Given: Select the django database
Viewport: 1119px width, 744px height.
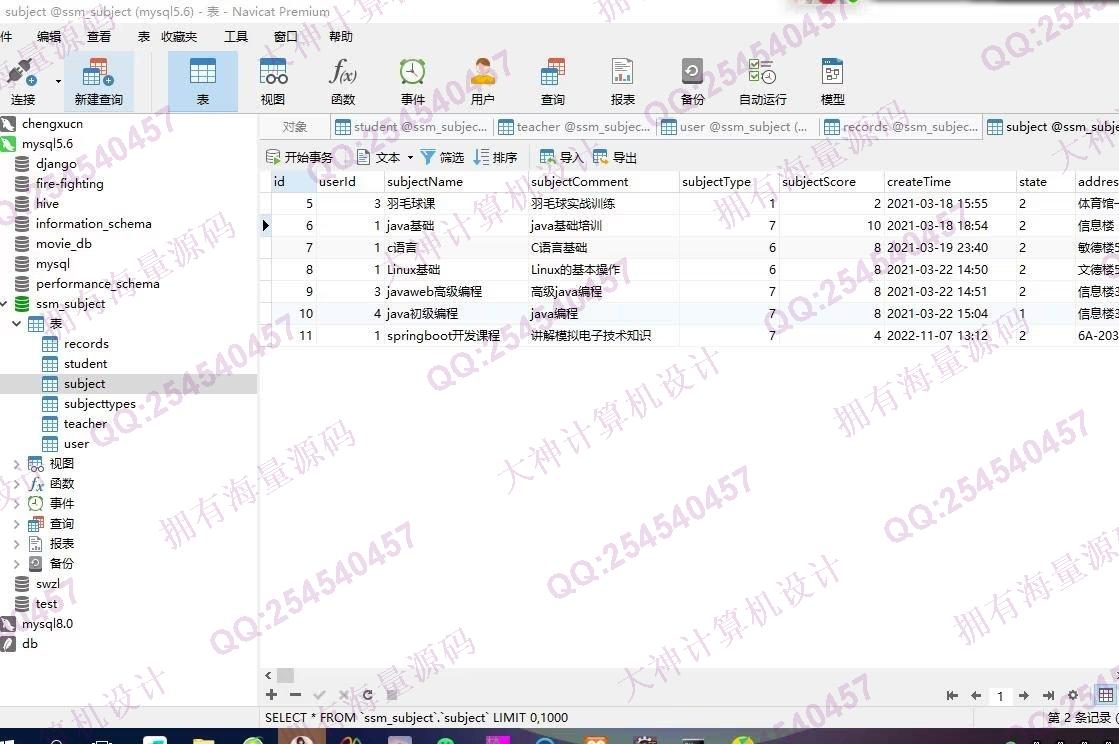Looking at the screenshot, I should (x=56, y=164).
